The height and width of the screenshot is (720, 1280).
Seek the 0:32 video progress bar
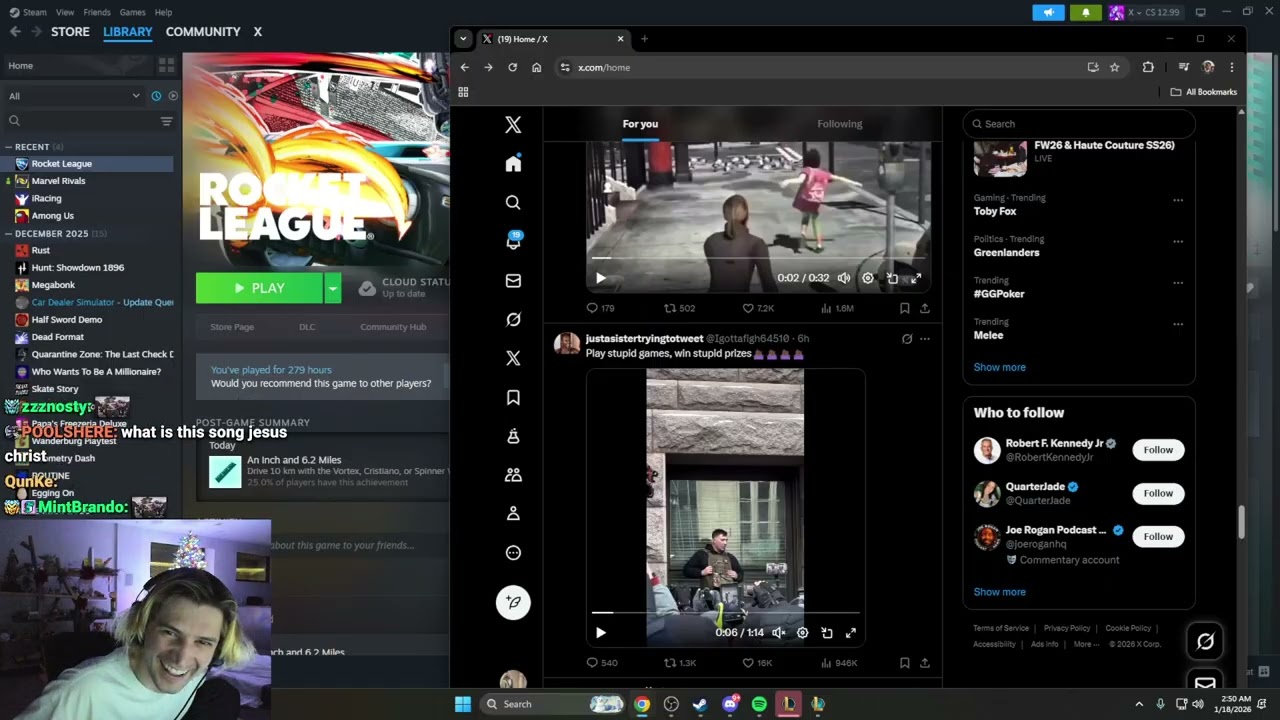tap(758, 258)
